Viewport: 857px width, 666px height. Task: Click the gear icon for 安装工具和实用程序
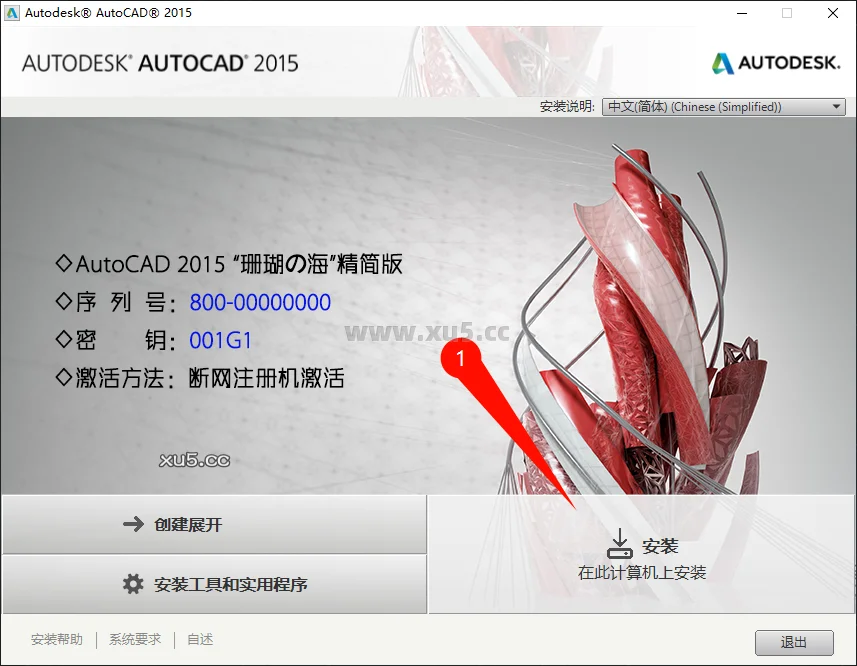click(133, 584)
